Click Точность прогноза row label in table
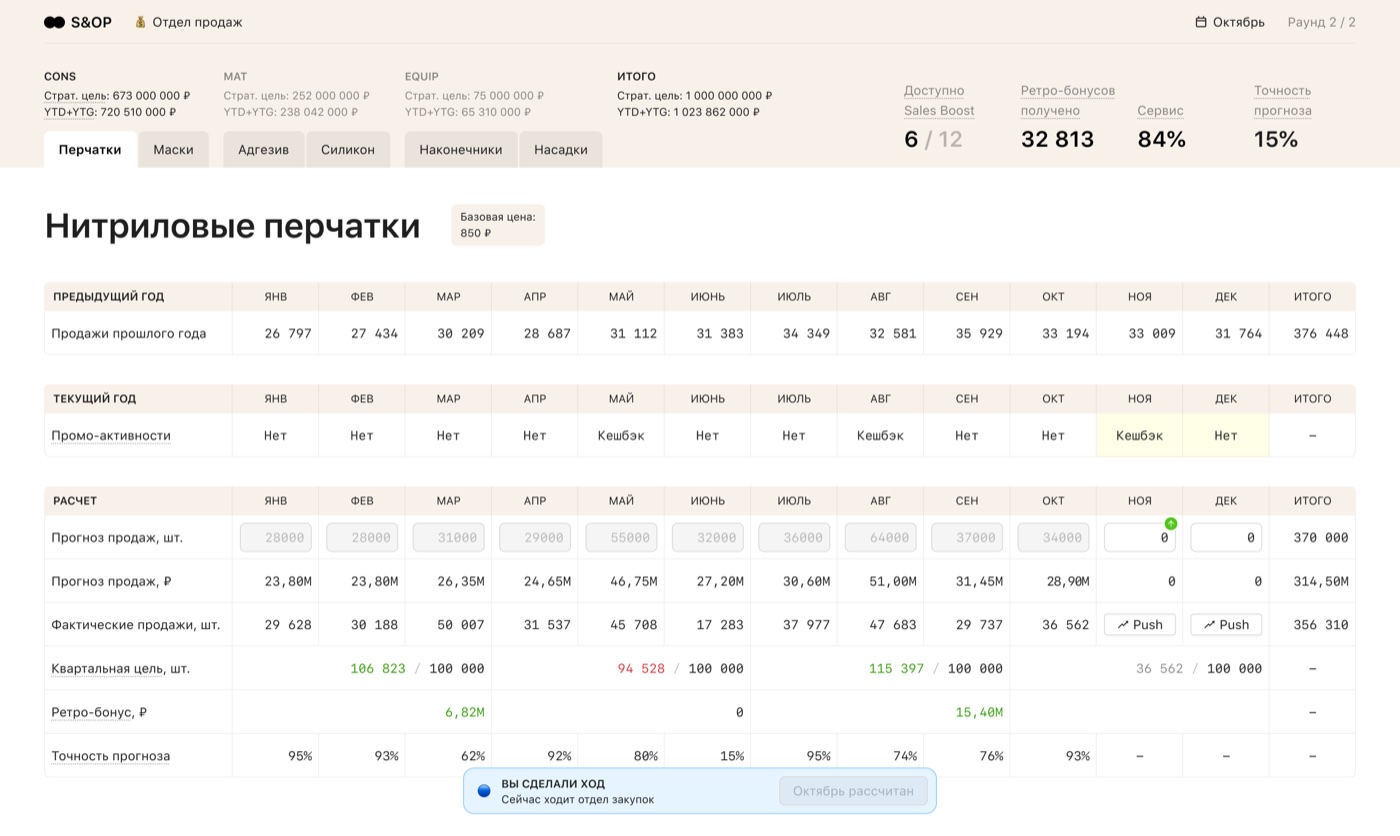1400x836 pixels. click(110, 756)
